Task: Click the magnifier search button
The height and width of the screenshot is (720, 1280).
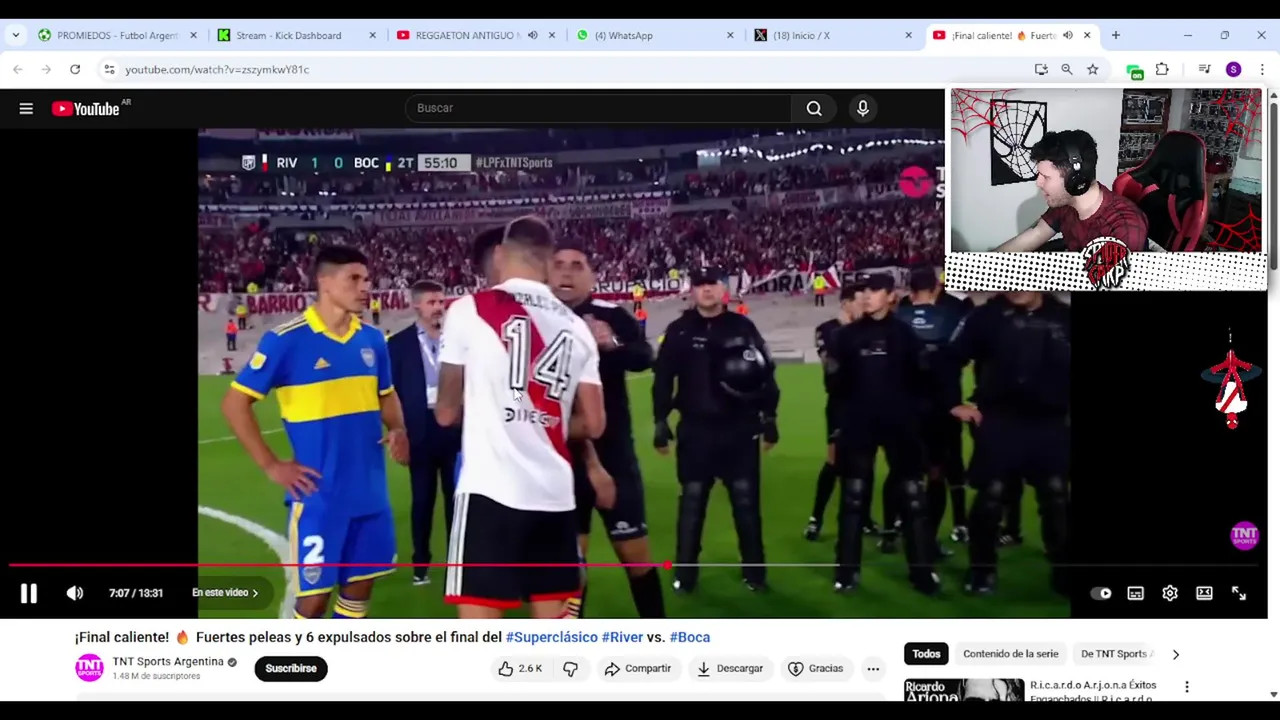Action: tap(814, 108)
